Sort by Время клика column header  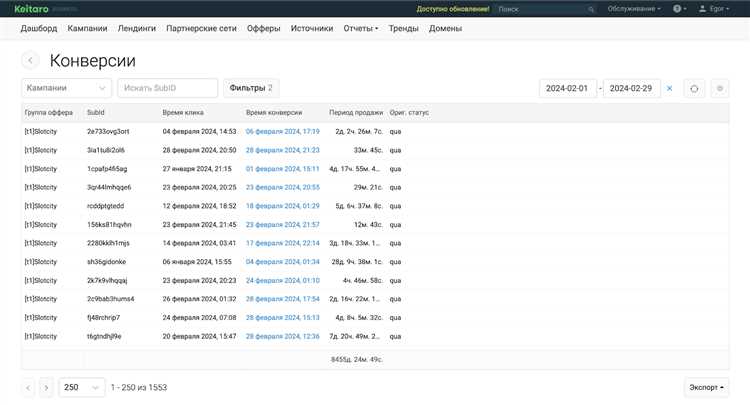click(x=183, y=112)
